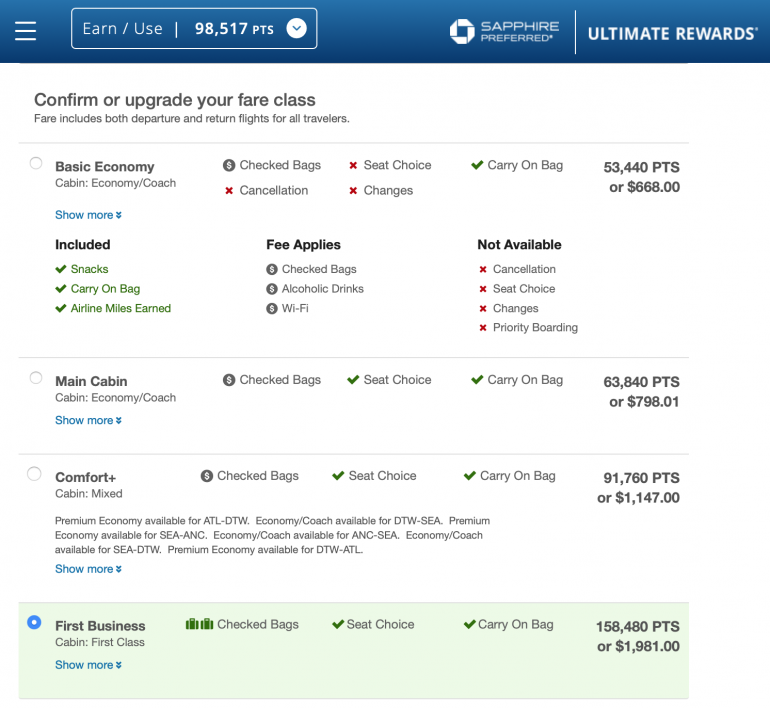This screenshot has height=708, width=770.
Task: Expand Show more under Main Cabin
Action: 88,421
